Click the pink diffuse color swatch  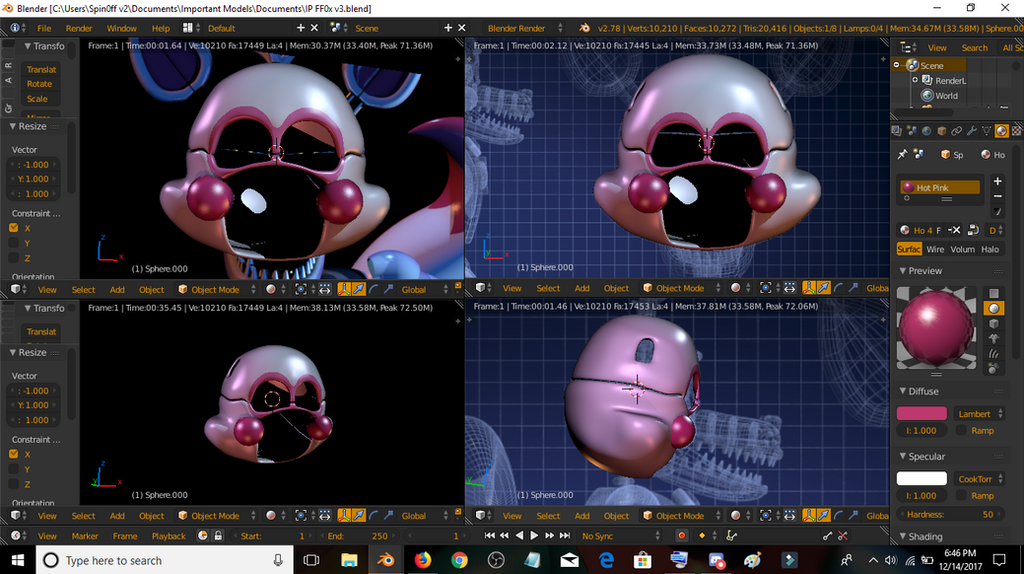[921, 413]
